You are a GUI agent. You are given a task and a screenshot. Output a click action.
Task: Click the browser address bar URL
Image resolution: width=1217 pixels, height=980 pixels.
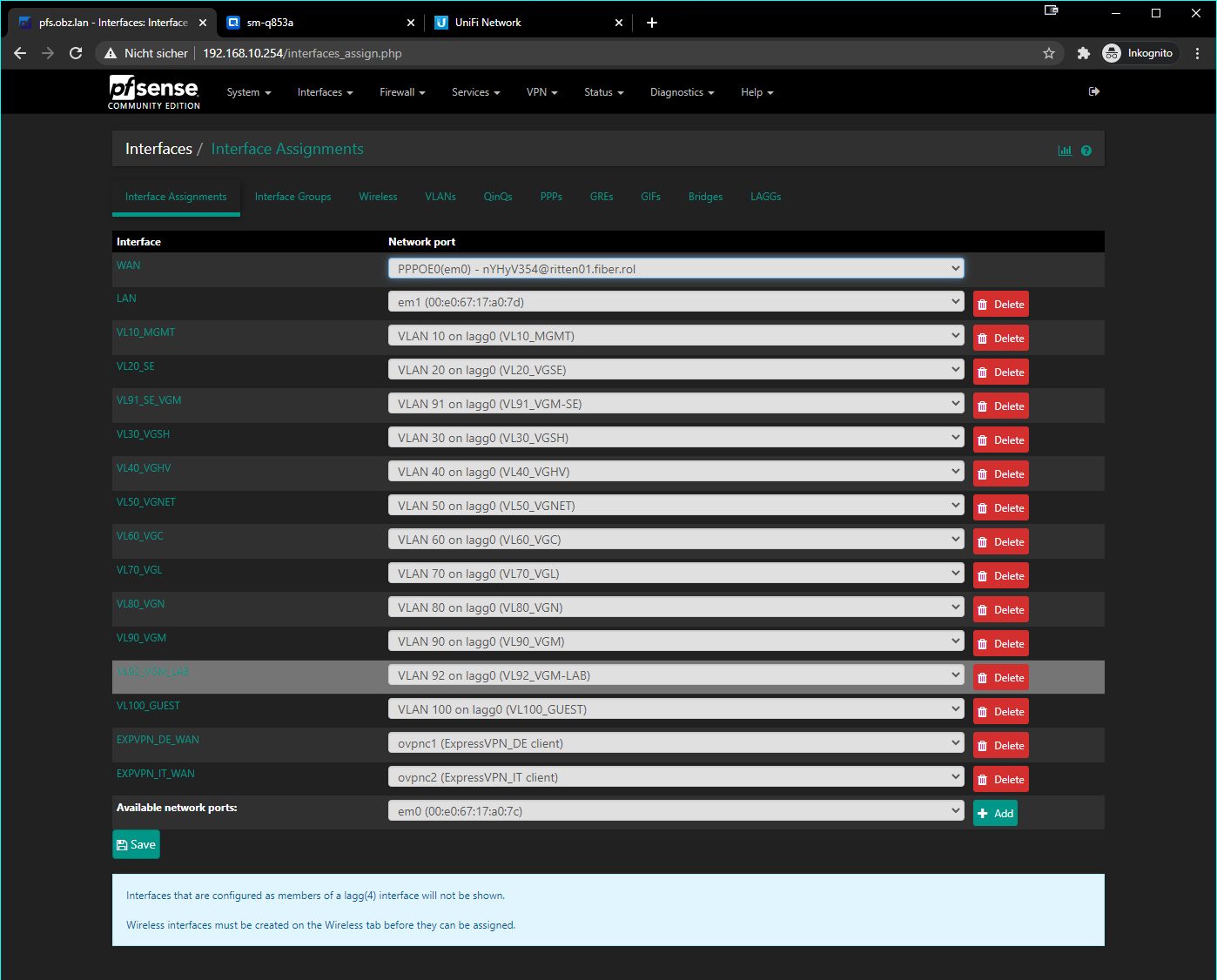(302, 53)
